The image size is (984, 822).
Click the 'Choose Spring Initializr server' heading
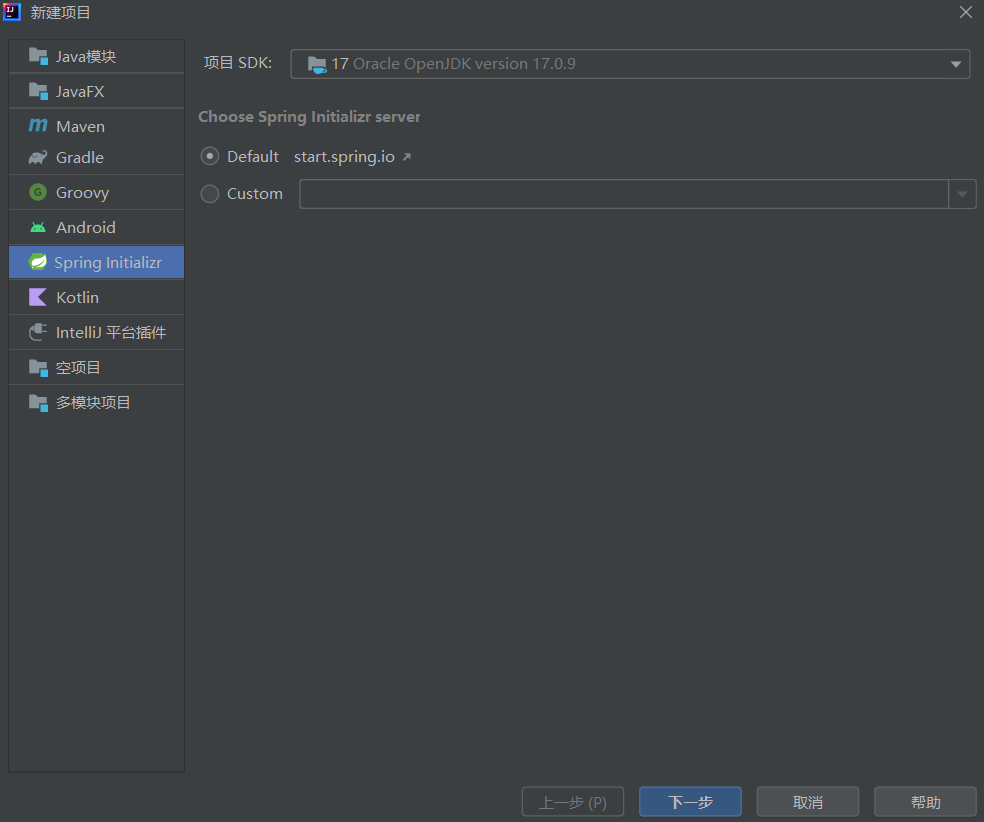tap(309, 117)
